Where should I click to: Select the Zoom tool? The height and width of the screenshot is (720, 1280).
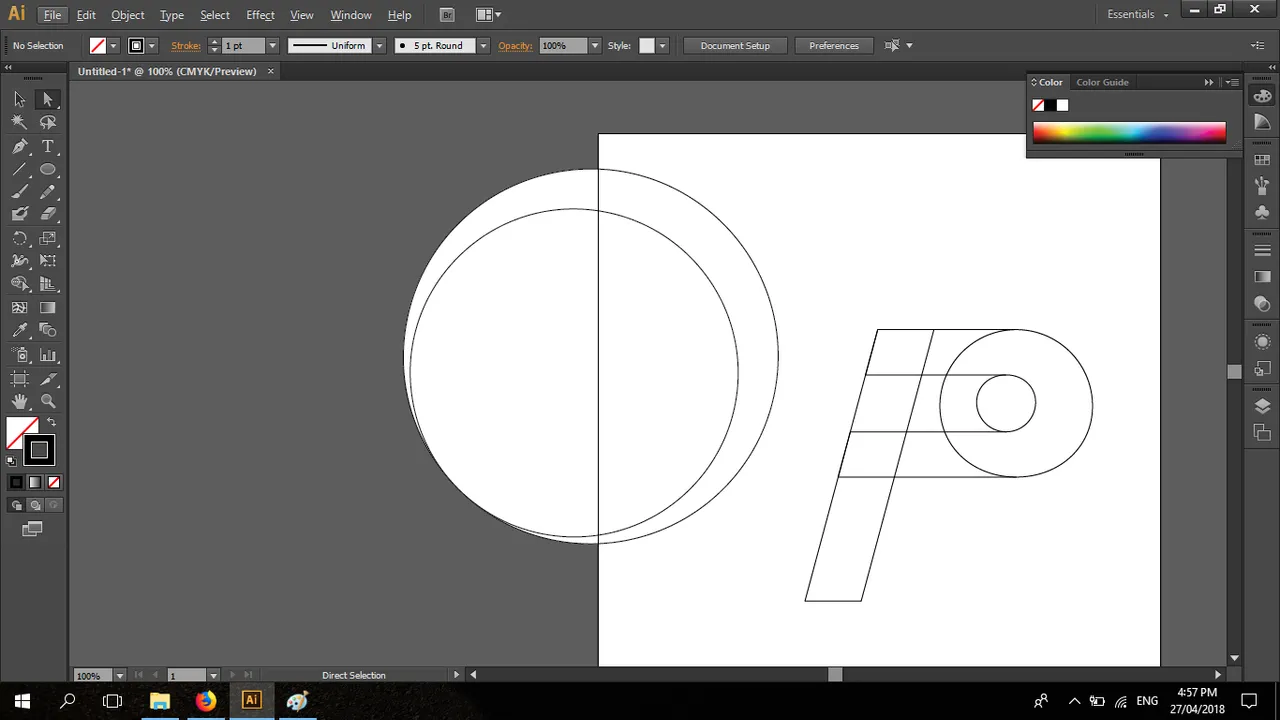click(x=47, y=401)
